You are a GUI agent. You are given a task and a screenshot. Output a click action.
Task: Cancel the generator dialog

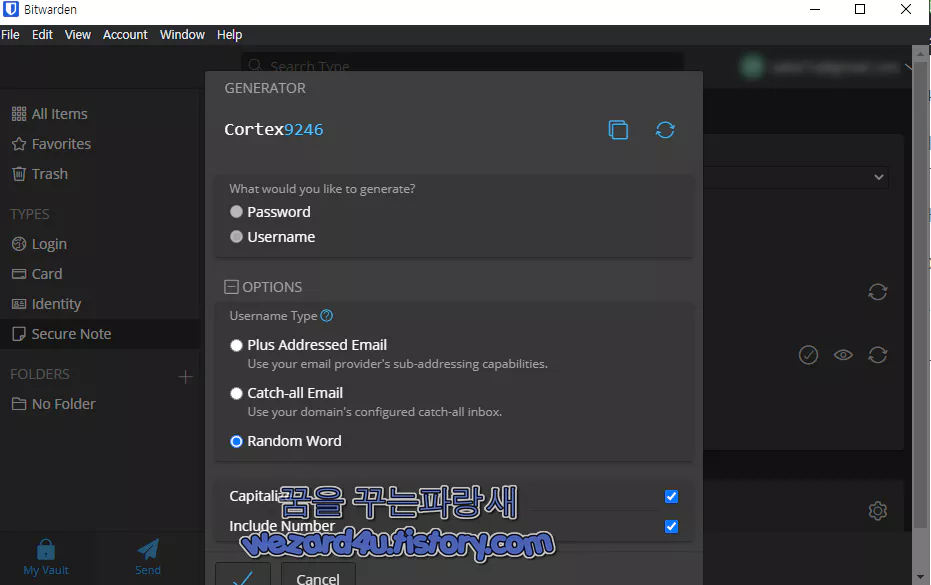(318, 575)
